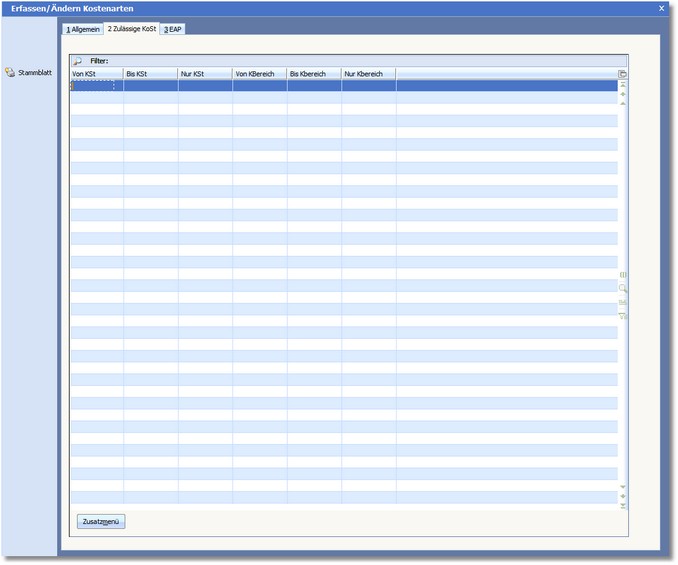Click the column settings icon above search magnifier
Viewport: 678px width, 565px height.
(623, 274)
